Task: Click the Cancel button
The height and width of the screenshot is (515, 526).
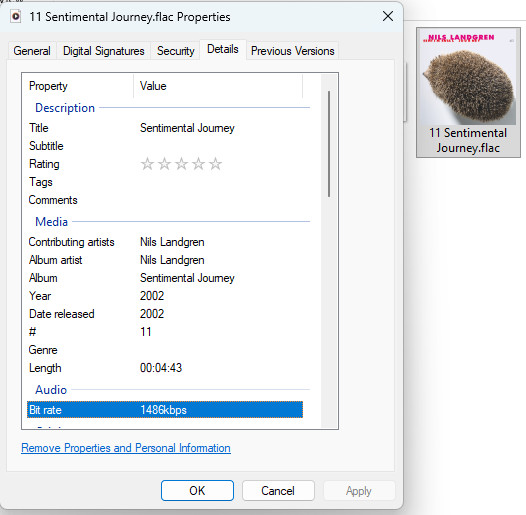Action: point(278,491)
